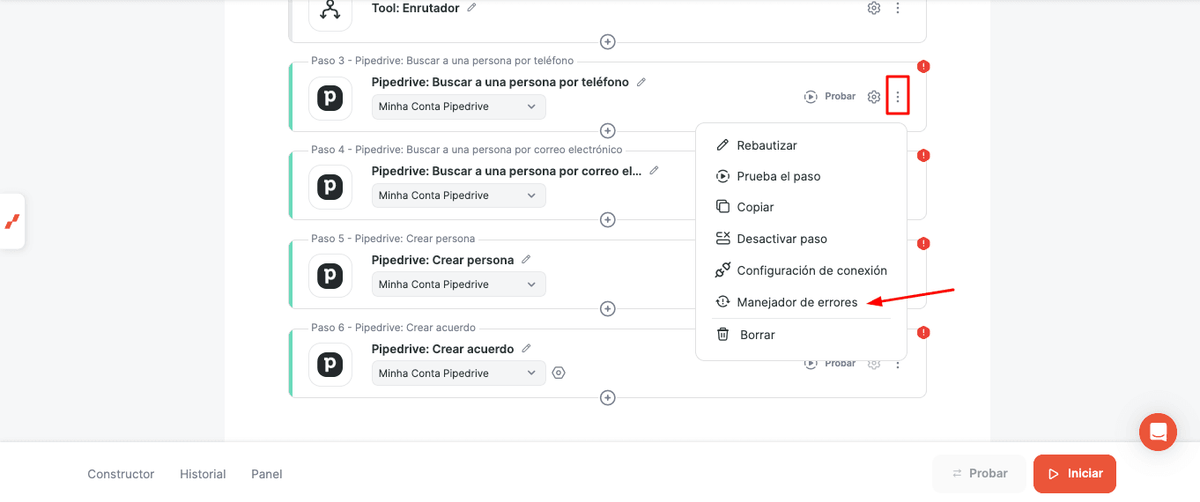The height and width of the screenshot is (502, 1200).
Task: Open three-dot menu on step 3
Action: pos(898,97)
